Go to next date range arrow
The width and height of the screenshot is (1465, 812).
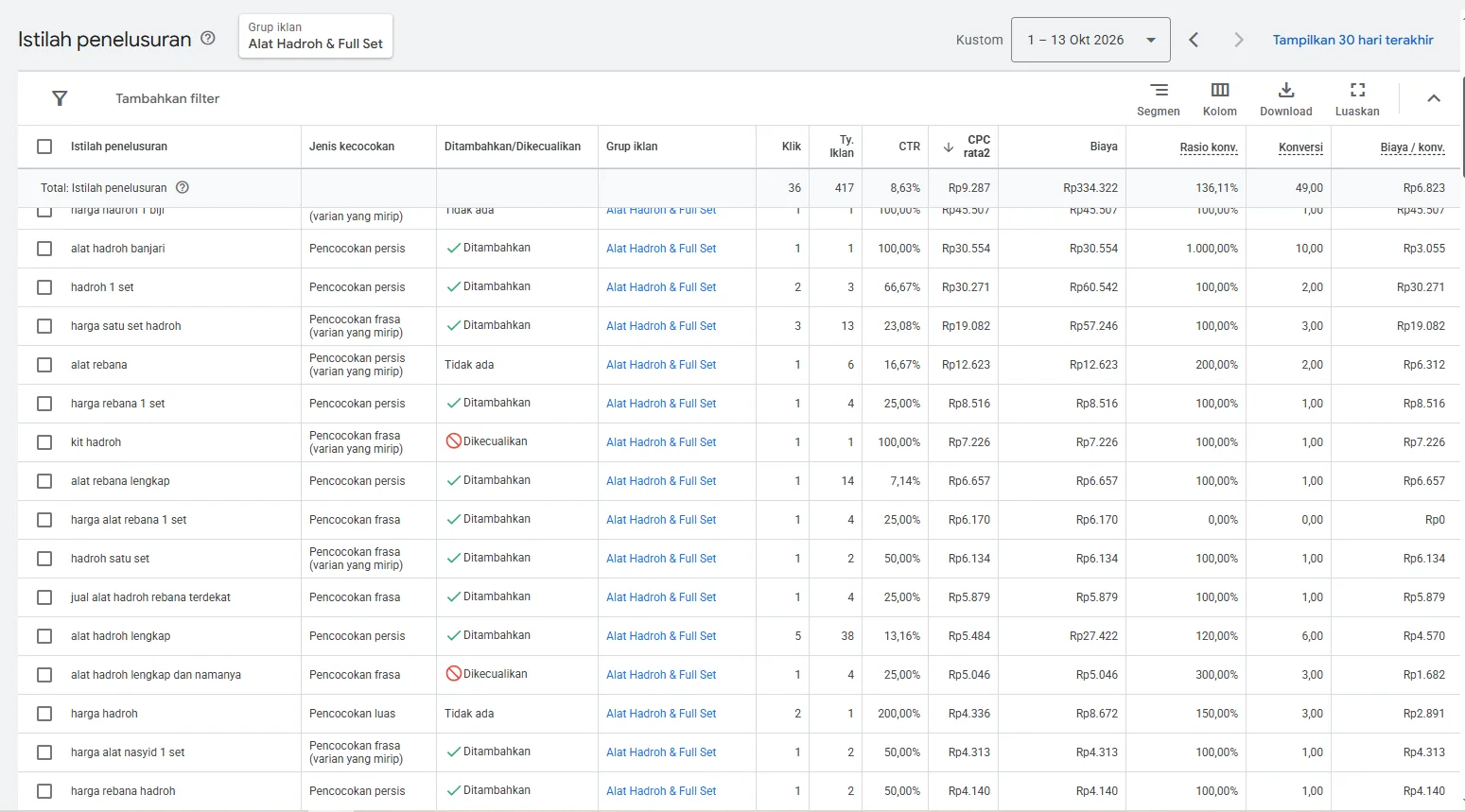(1238, 40)
